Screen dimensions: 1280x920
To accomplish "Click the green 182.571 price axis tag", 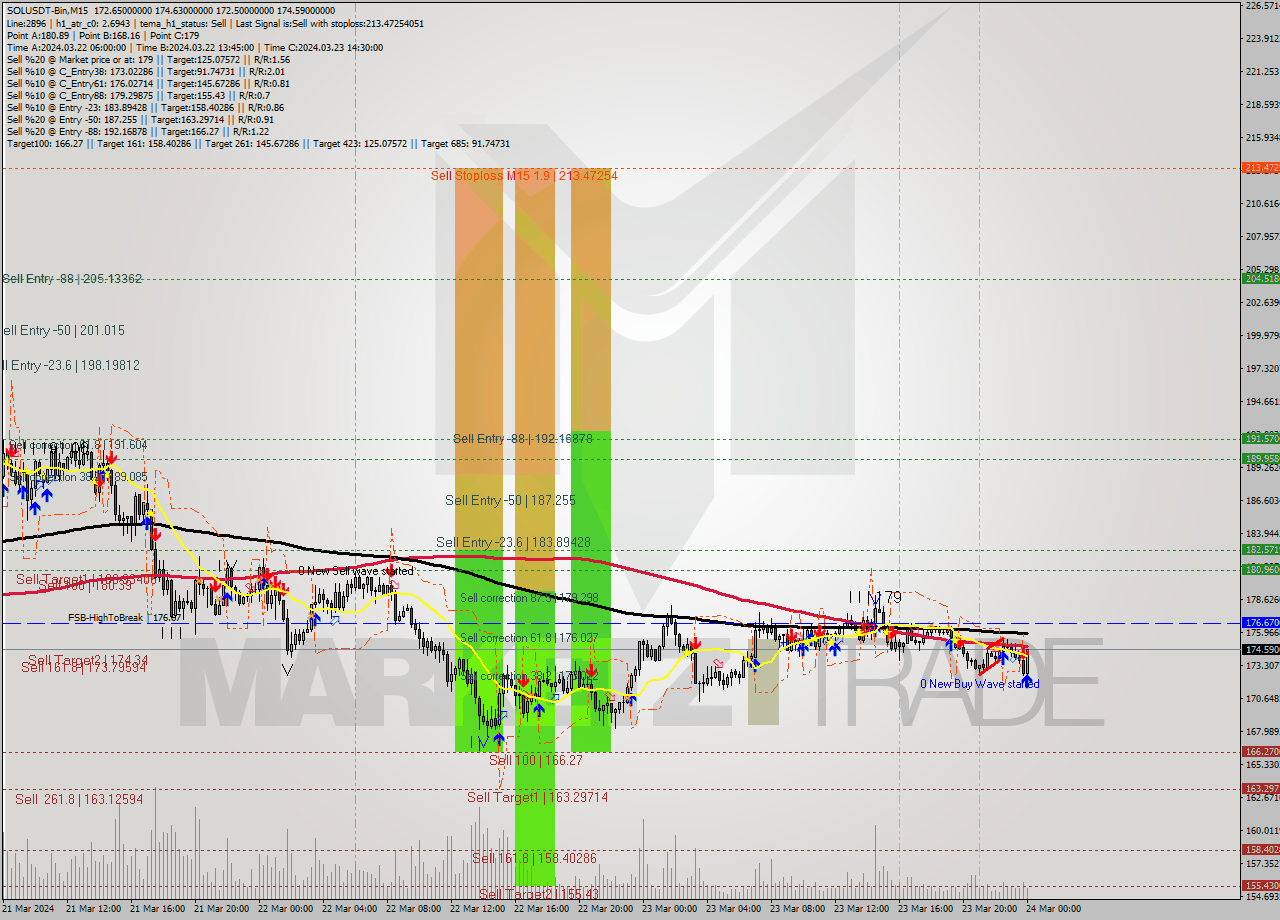I will point(1260,550).
